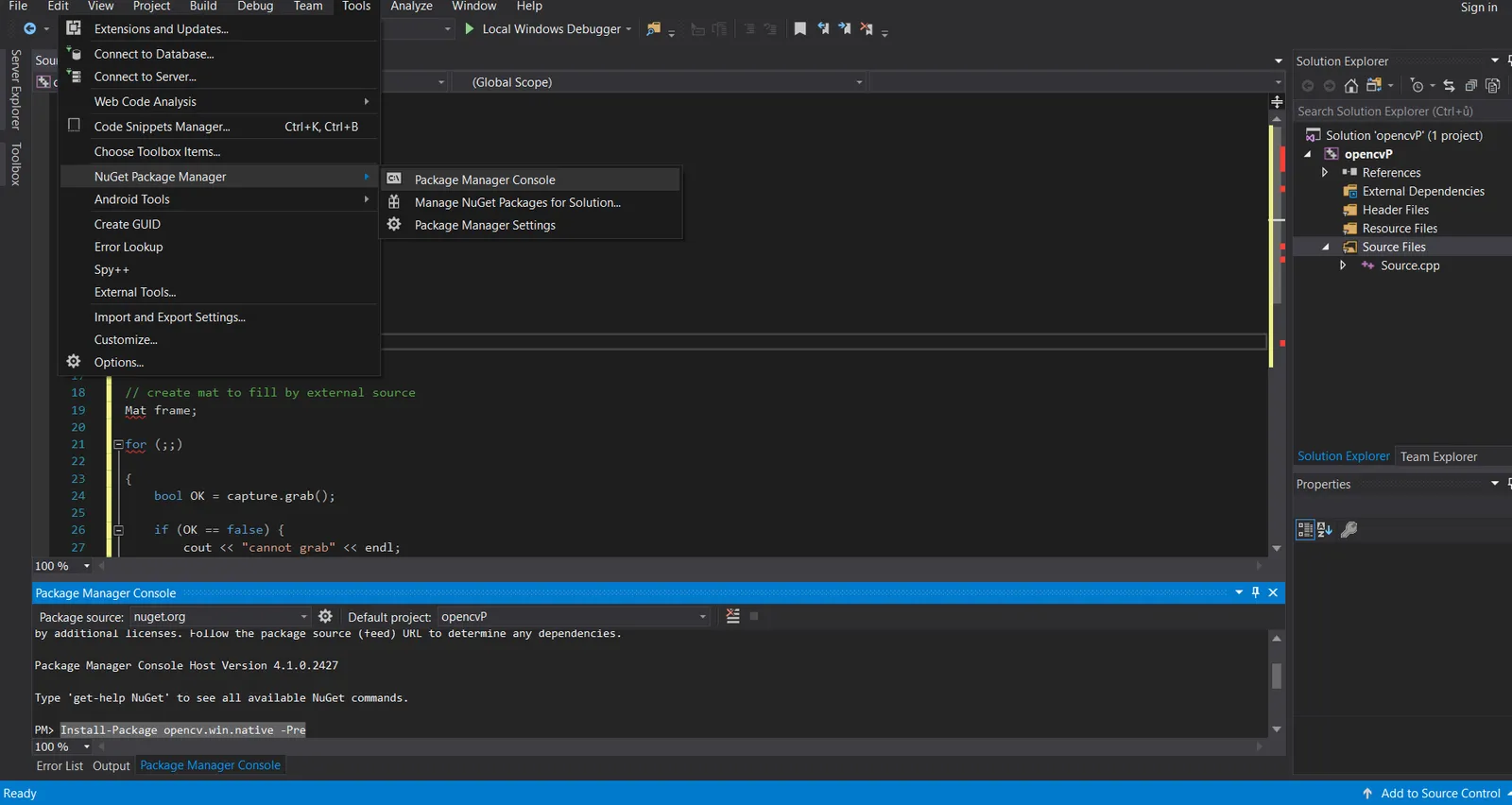Click the Code Snippets Manager checkbox icon
Screen dimensions: 1512x805
tap(74, 125)
